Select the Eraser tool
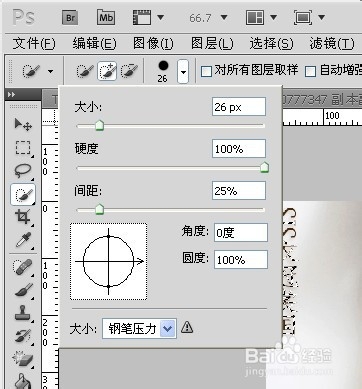Viewport: 362px width, 389px height. tap(23, 359)
